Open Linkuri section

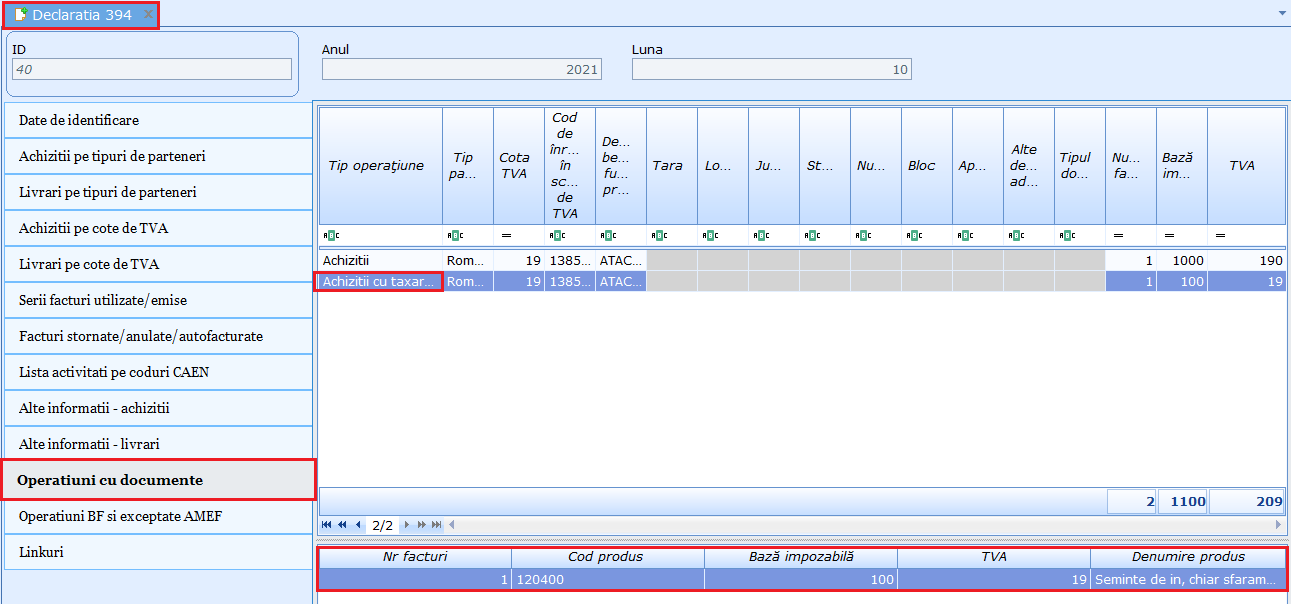(158, 552)
